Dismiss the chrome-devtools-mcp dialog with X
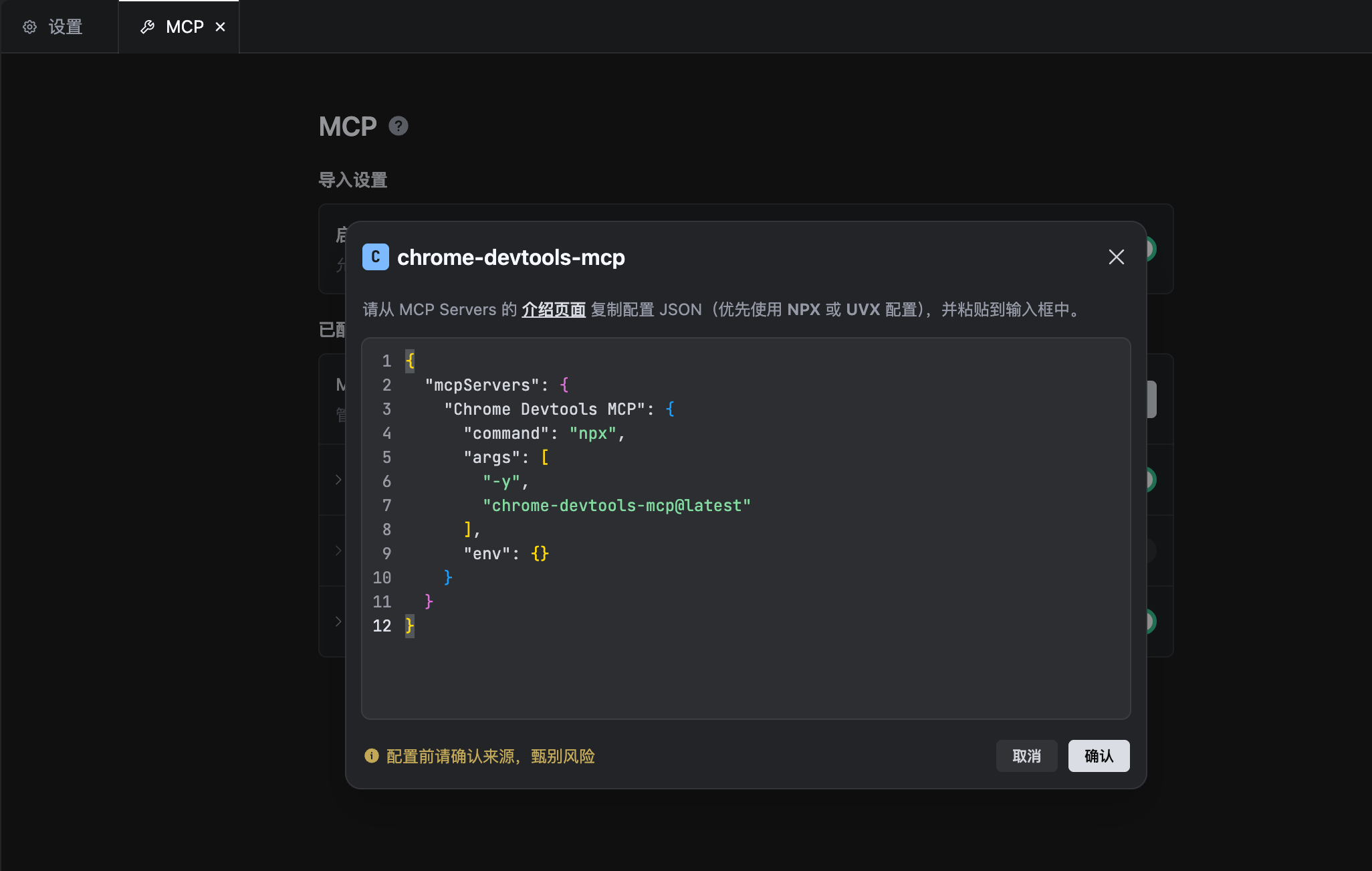 (1116, 257)
